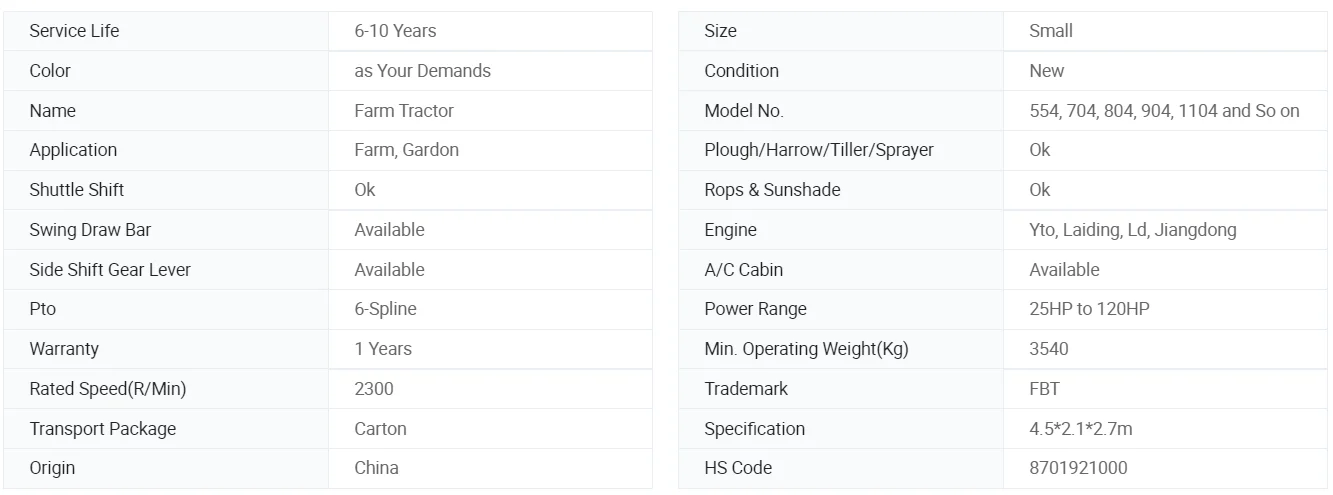Click the "Service Life" label cell
Screen dimensions: 1333x495
point(74,31)
